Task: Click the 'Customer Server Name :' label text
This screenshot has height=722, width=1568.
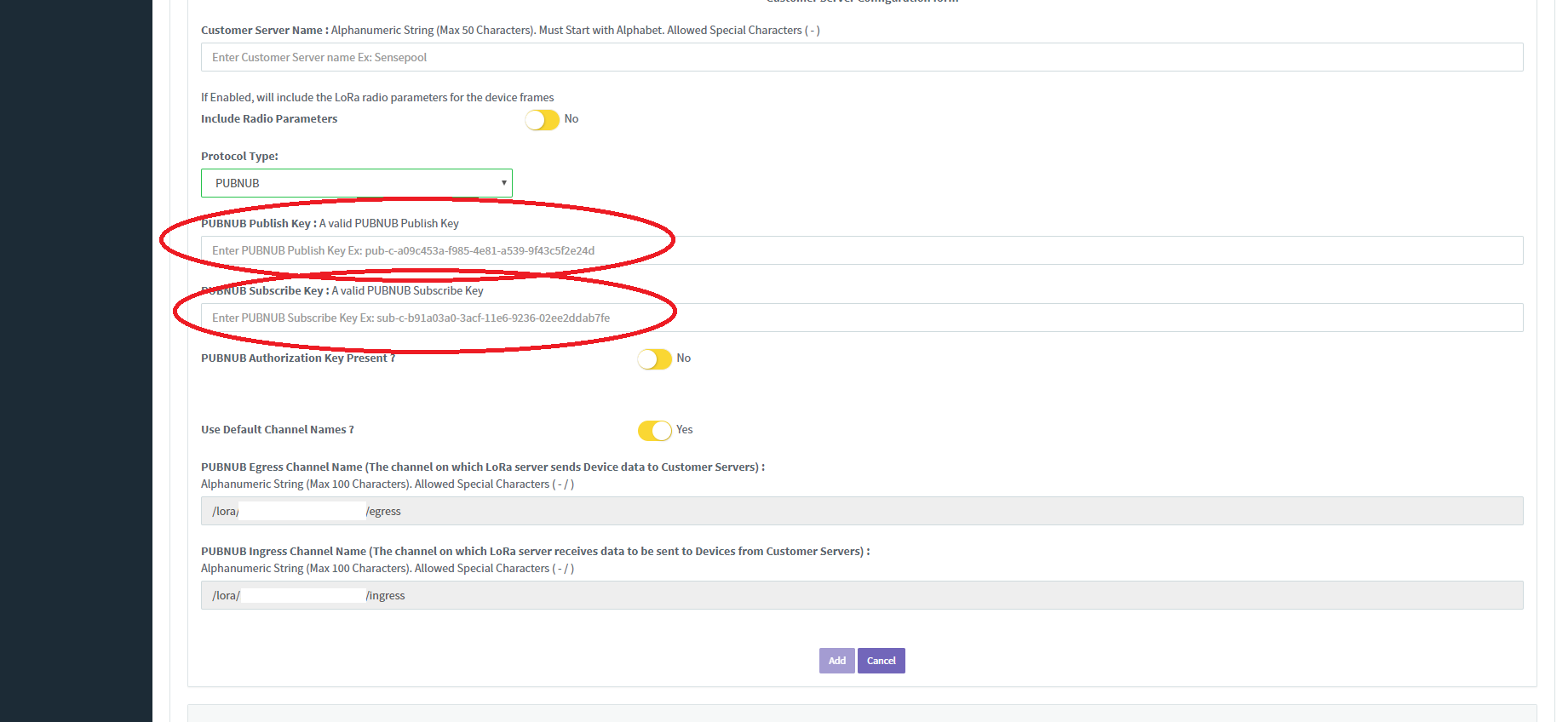Action: 265,30
